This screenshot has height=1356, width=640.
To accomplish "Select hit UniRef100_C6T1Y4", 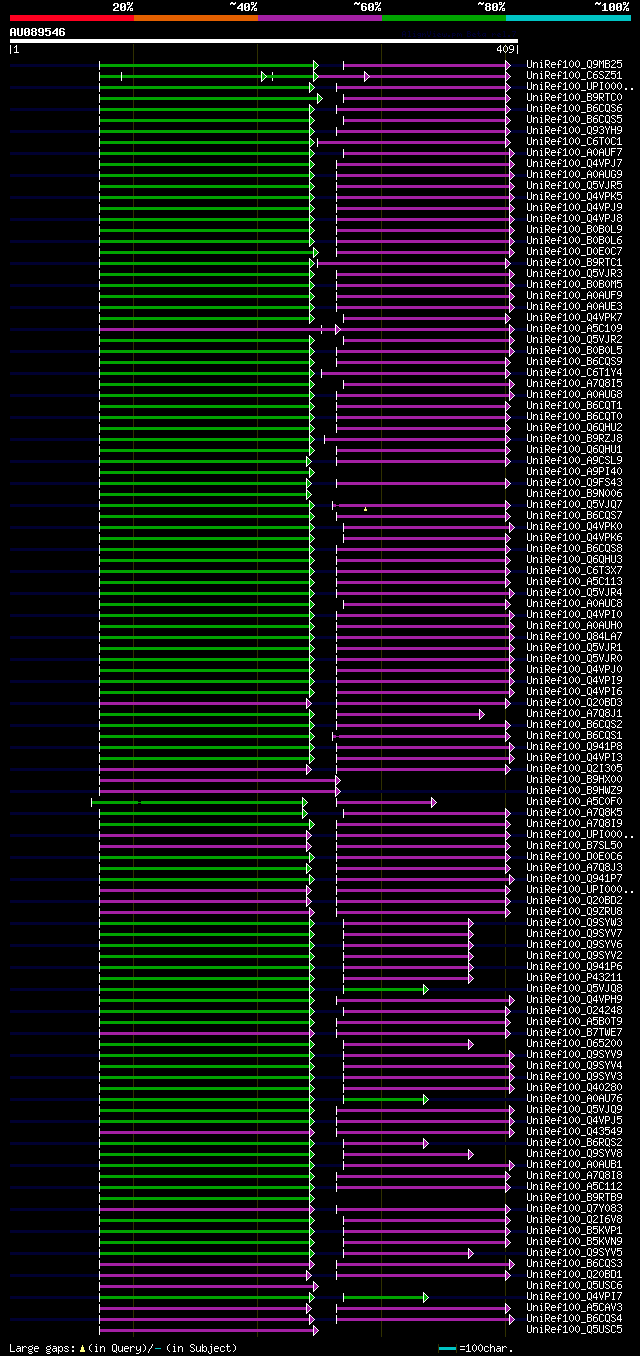I will pyautogui.click(x=574, y=372).
